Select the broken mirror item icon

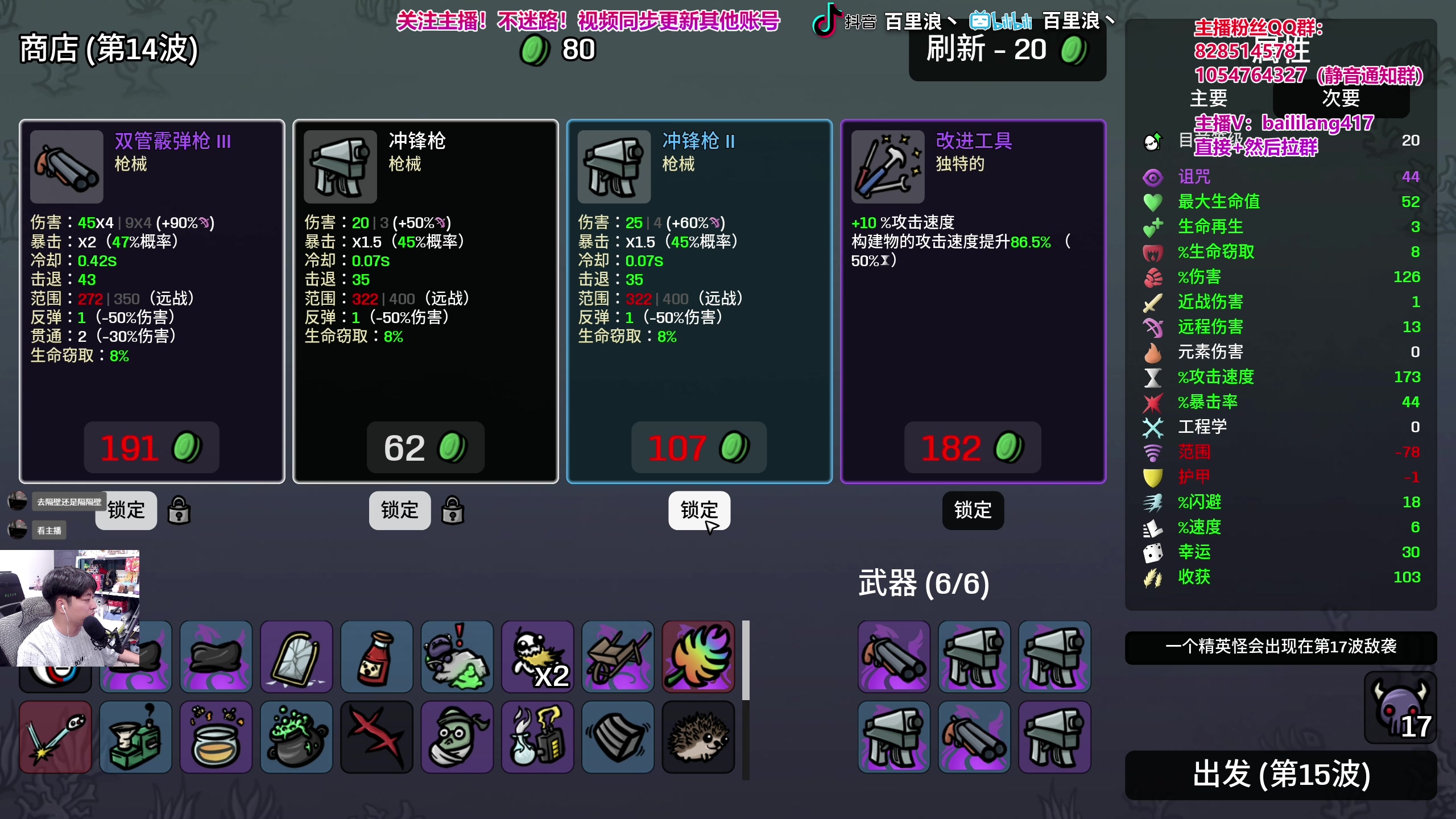click(296, 657)
